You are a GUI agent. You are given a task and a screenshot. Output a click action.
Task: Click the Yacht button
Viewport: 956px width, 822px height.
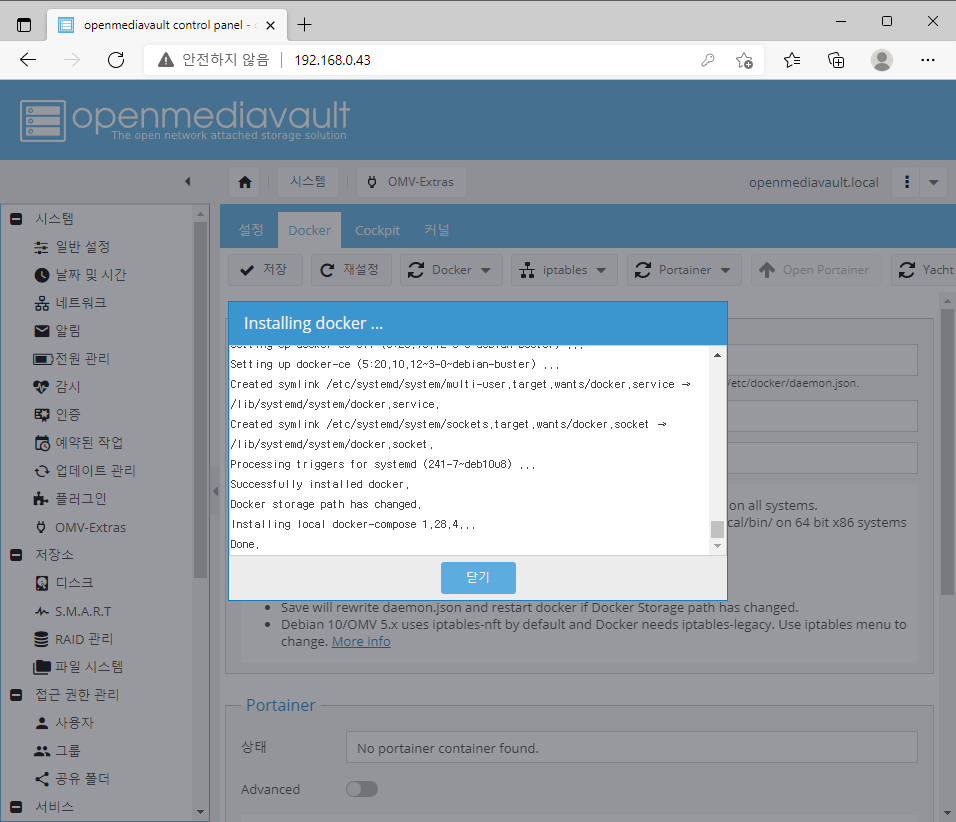click(x=926, y=270)
